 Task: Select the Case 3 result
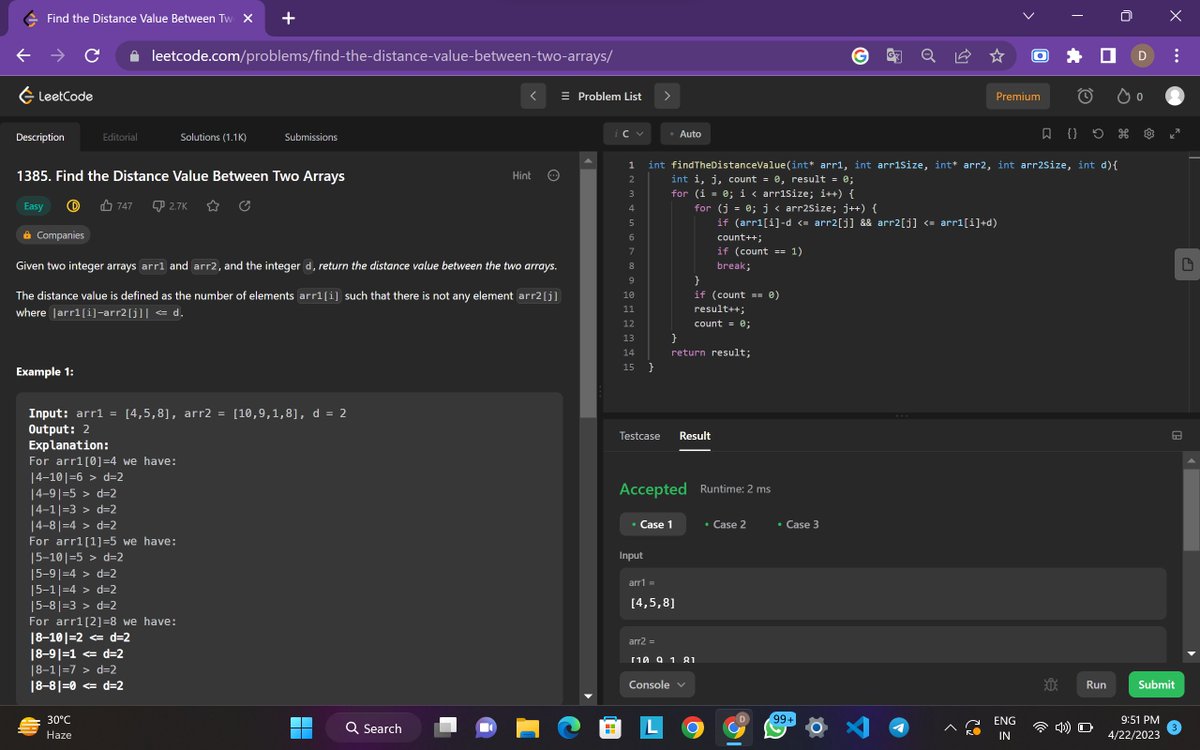[x=799, y=524]
